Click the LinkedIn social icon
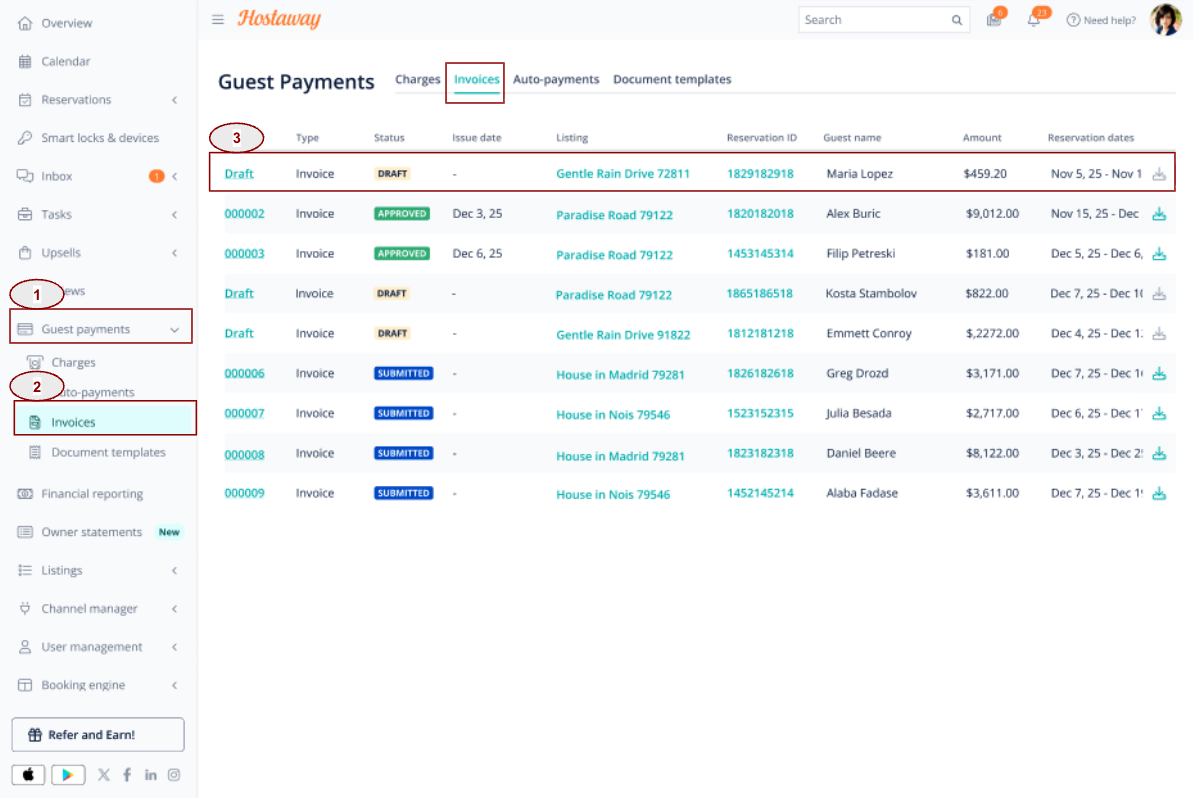The height and width of the screenshot is (798, 1193). pos(151,774)
